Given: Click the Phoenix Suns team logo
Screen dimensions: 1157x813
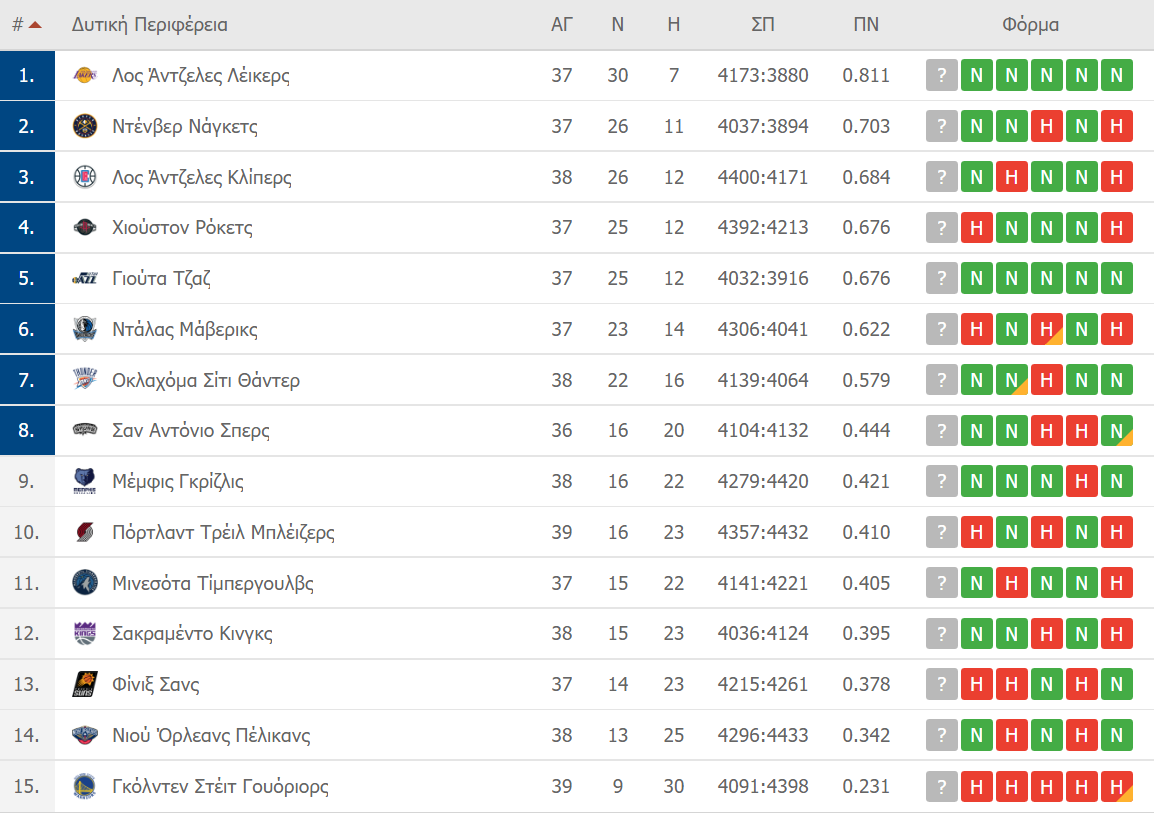Looking at the screenshot, I should tap(85, 685).
